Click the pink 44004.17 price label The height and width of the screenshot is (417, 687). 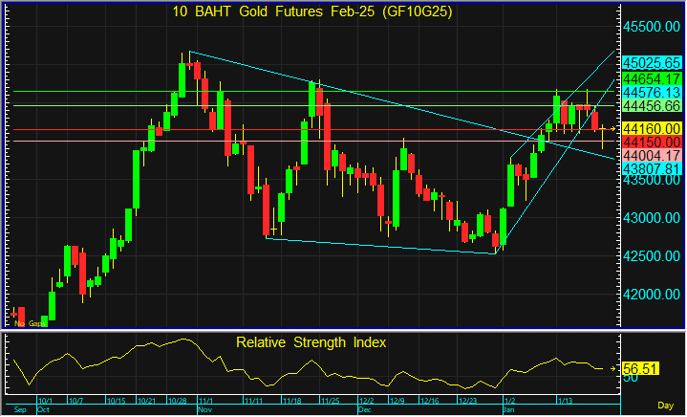coord(651,156)
